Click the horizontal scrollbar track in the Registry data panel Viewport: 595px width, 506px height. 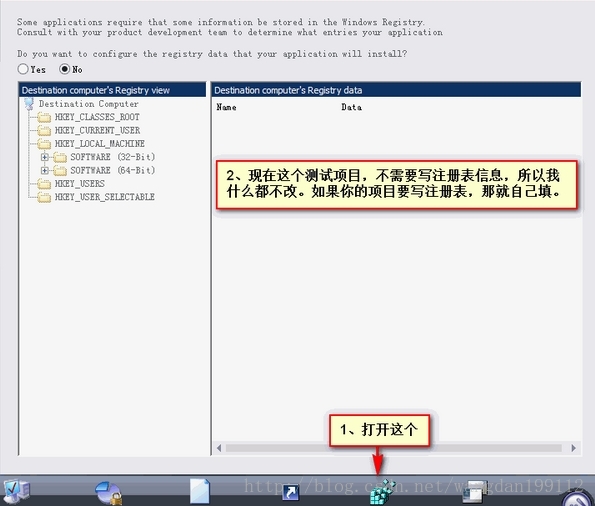click(x=394, y=448)
